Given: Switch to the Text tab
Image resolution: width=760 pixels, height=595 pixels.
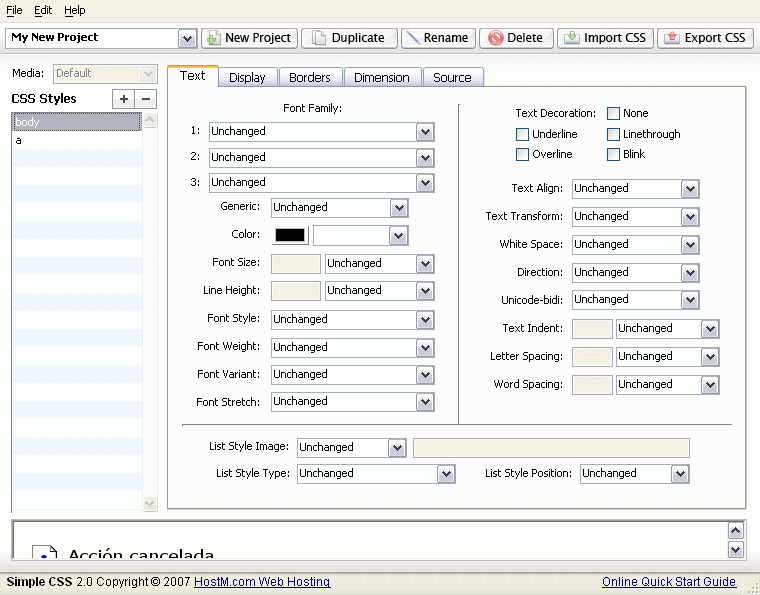Looking at the screenshot, I should tap(192, 76).
